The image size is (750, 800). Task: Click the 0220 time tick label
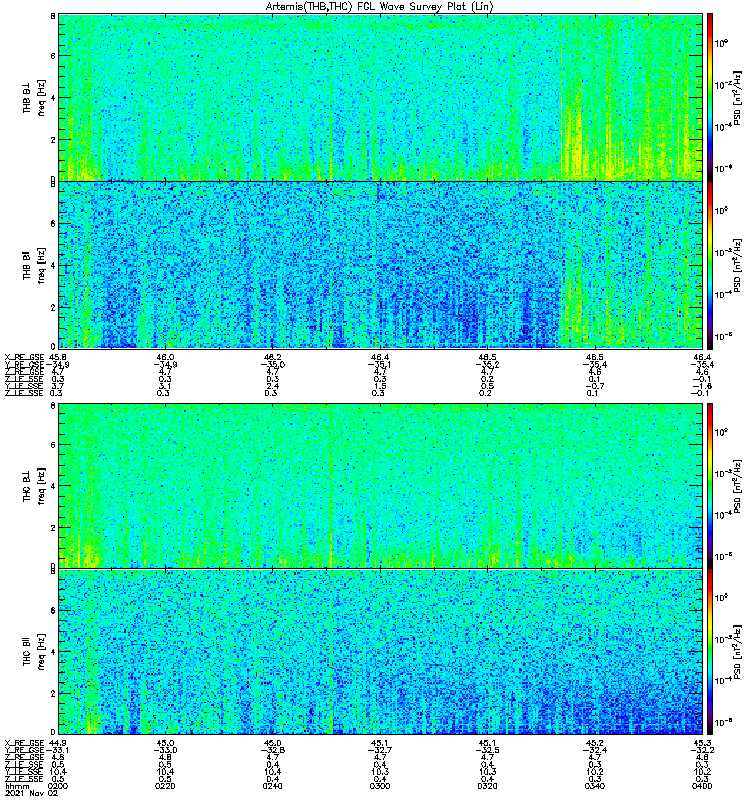point(165,786)
